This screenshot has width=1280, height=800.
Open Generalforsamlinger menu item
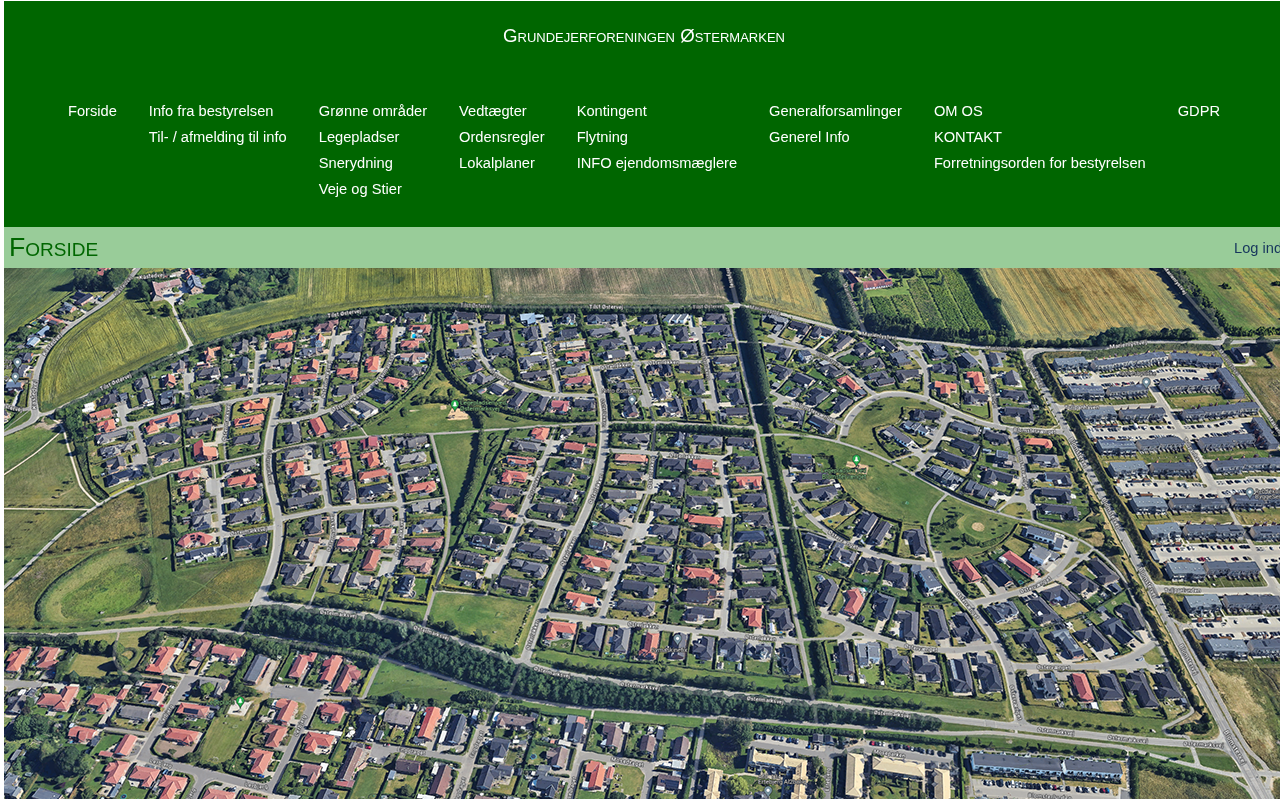tap(835, 111)
